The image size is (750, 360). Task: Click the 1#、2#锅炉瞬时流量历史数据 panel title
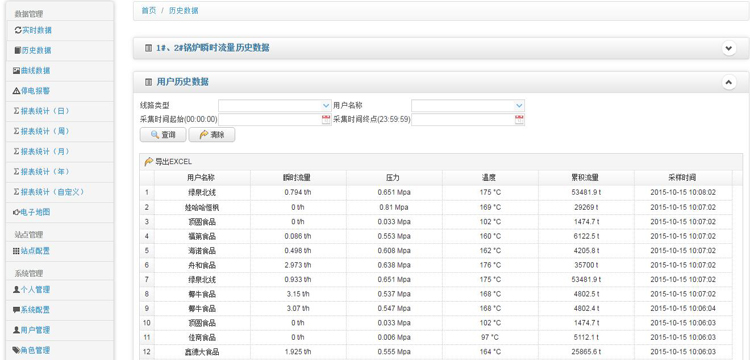(212, 48)
